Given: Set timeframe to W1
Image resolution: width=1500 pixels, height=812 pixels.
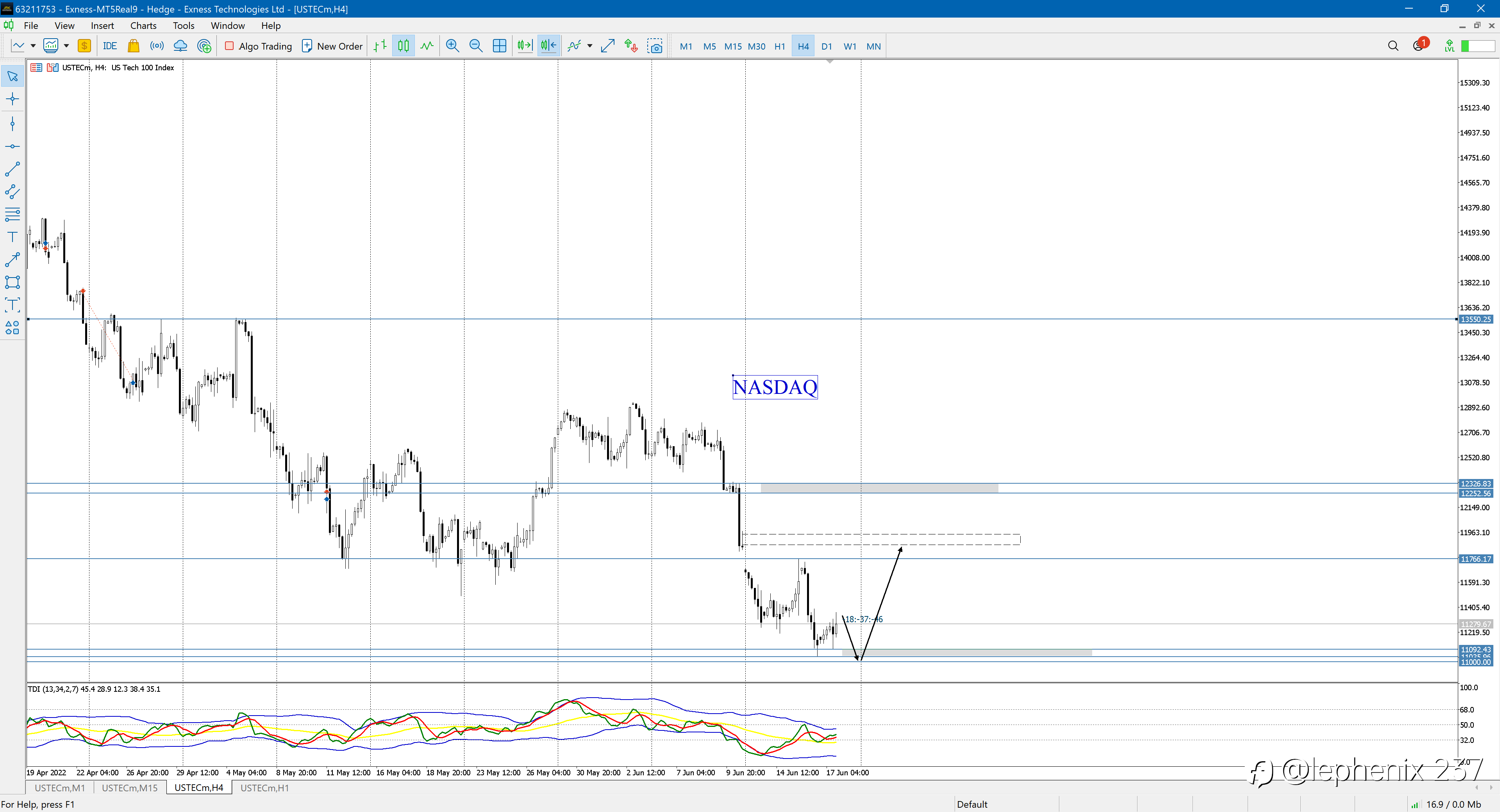Looking at the screenshot, I should tap(850, 46).
